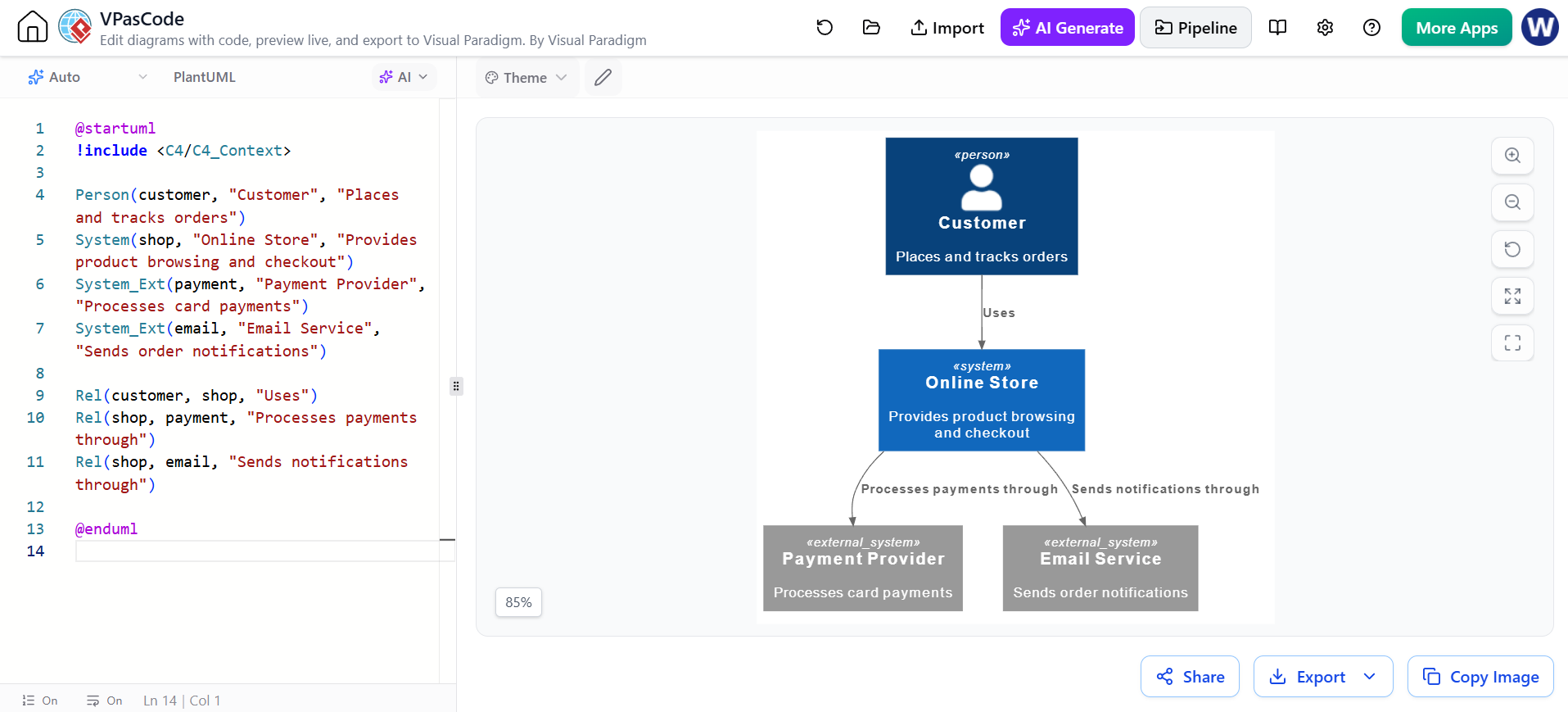Click the AI Generate button

1067,28
